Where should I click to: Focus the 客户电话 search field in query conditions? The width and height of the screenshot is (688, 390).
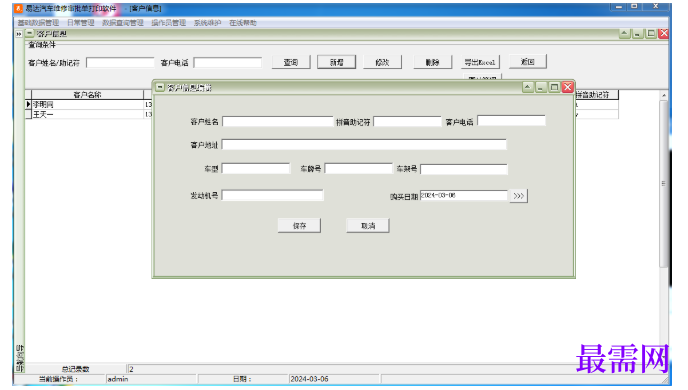[228, 63]
